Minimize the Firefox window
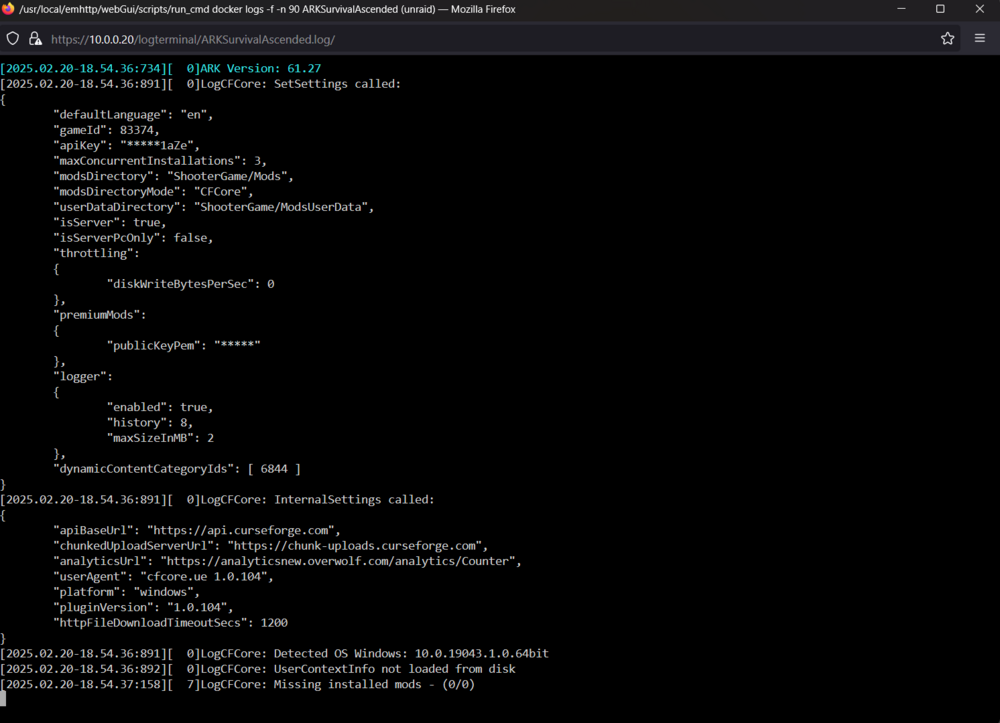The image size is (1000, 723). pyautogui.click(x=901, y=9)
